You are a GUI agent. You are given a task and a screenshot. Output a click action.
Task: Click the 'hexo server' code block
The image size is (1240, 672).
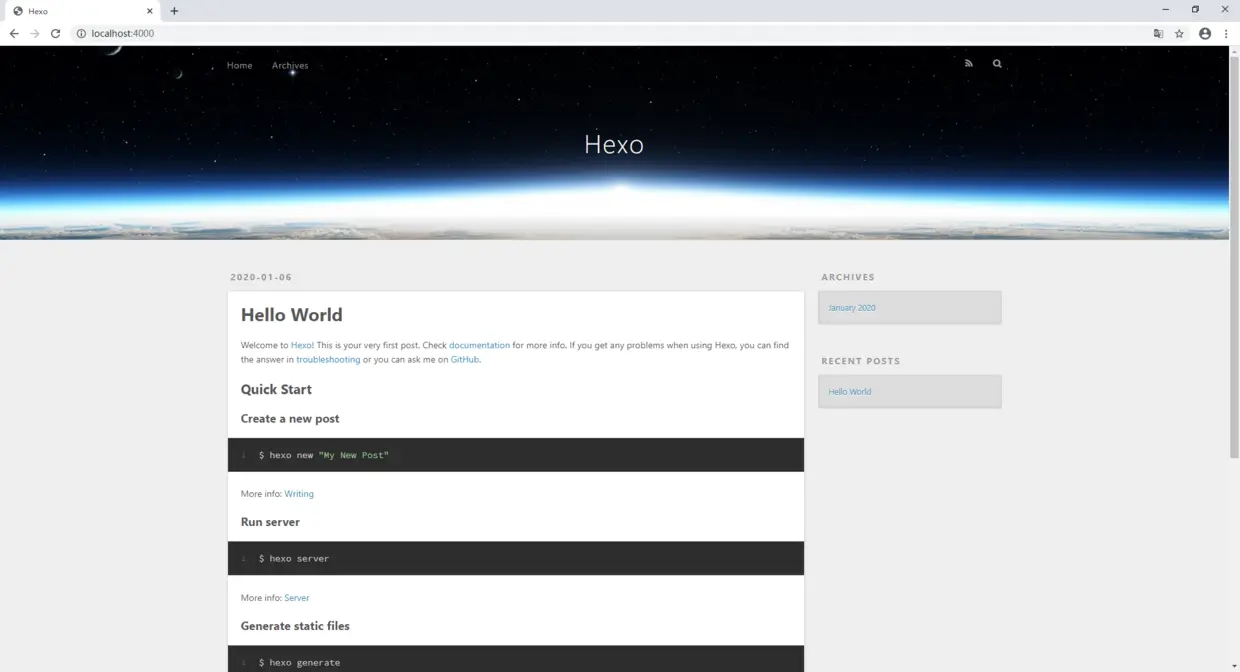pos(516,558)
